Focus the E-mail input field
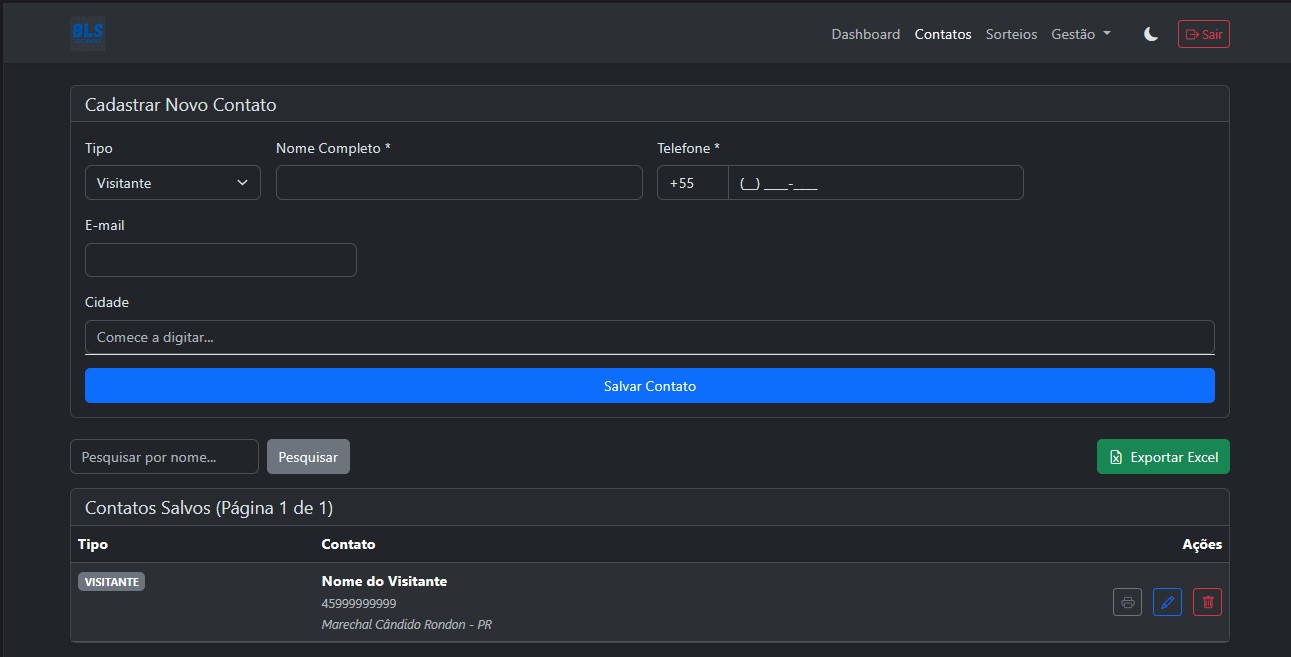Screen dimensions: 1291x657 coord(220,260)
